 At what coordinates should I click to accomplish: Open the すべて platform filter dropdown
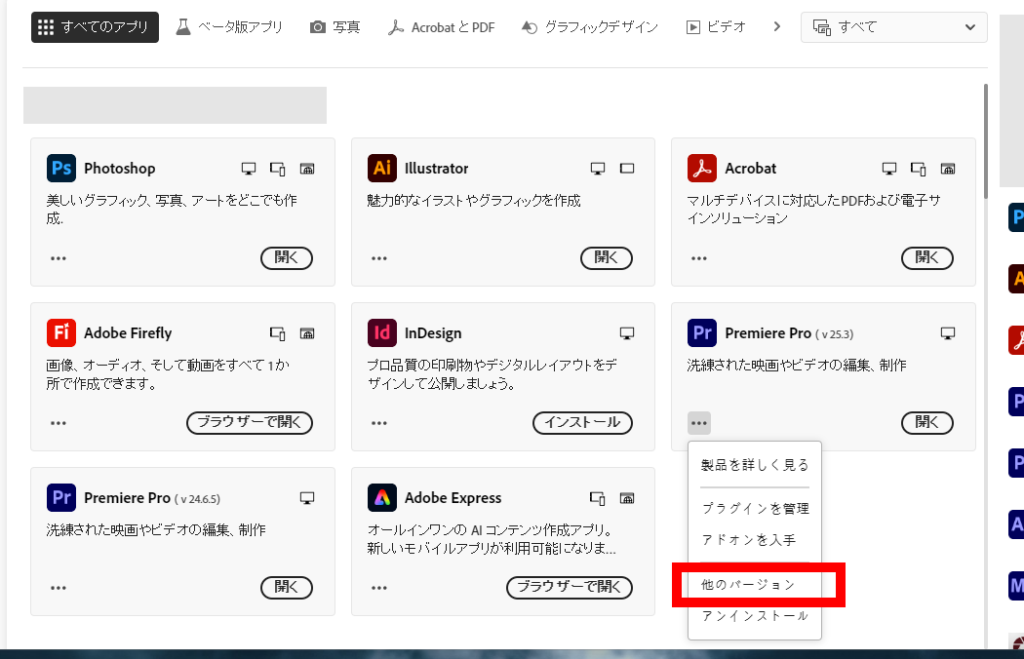pos(894,27)
